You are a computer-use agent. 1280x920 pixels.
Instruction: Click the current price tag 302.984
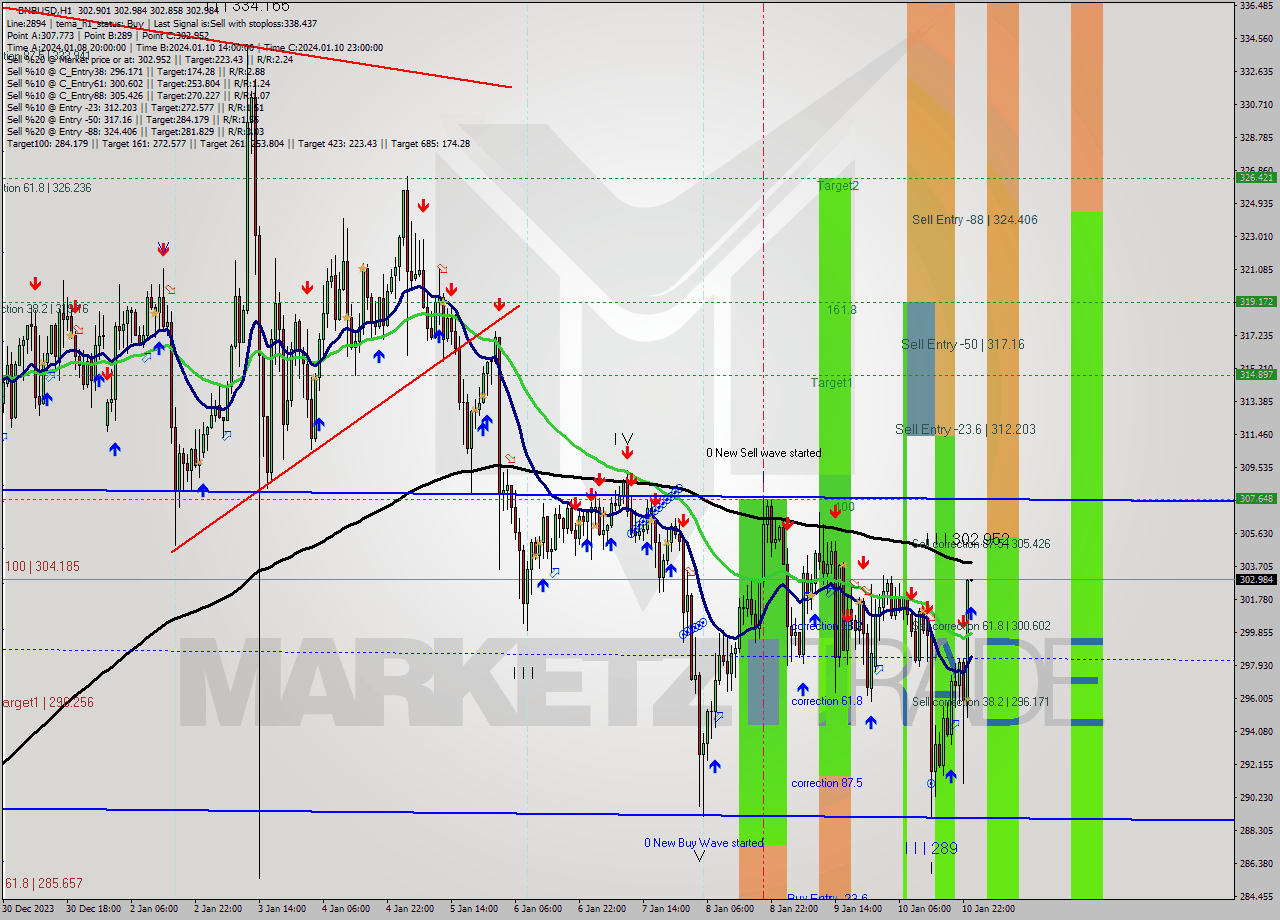tap(1255, 579)
